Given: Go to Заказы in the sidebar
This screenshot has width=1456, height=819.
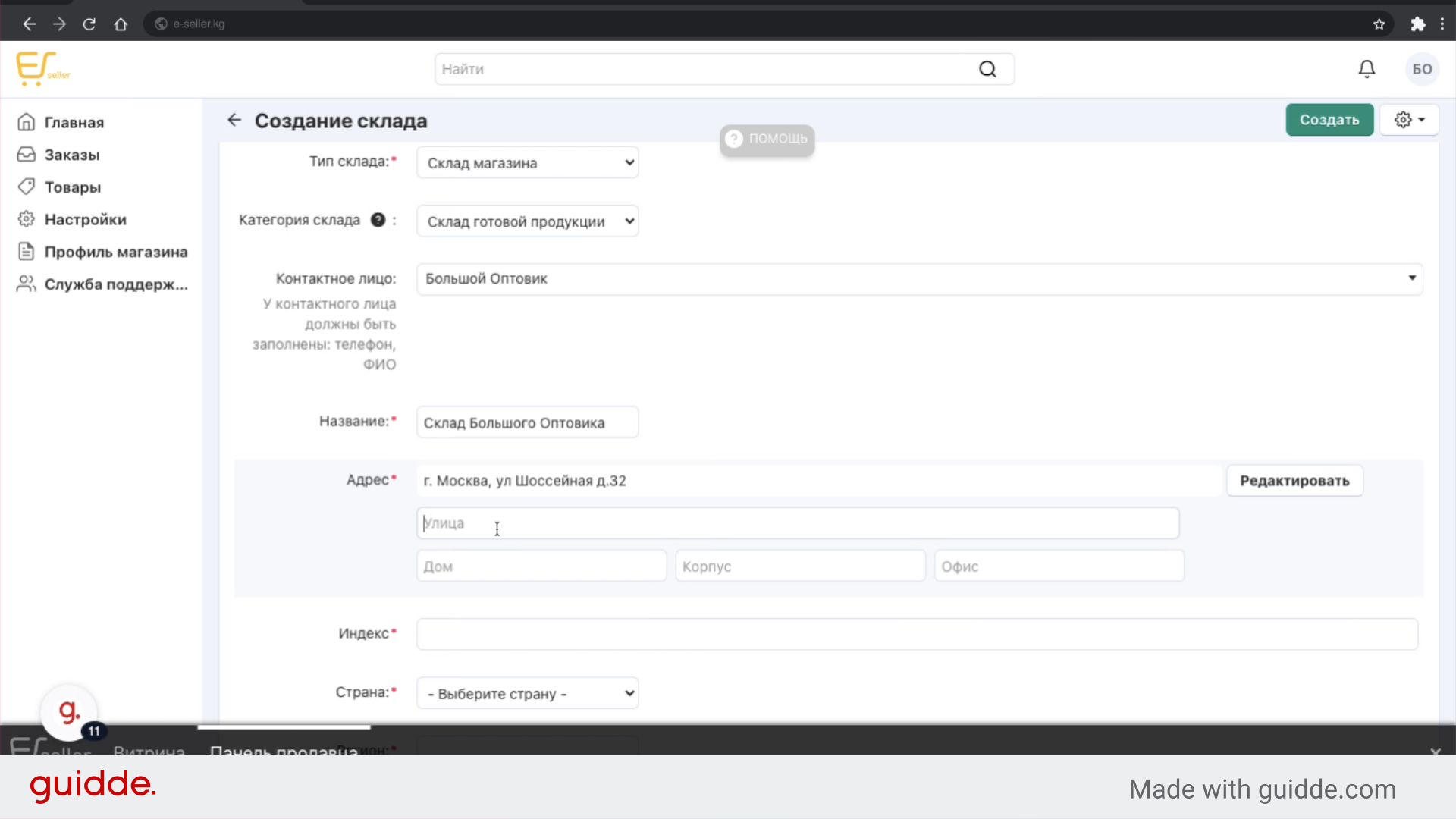Looking at the screenshot, I should click(x=72, y=155).
